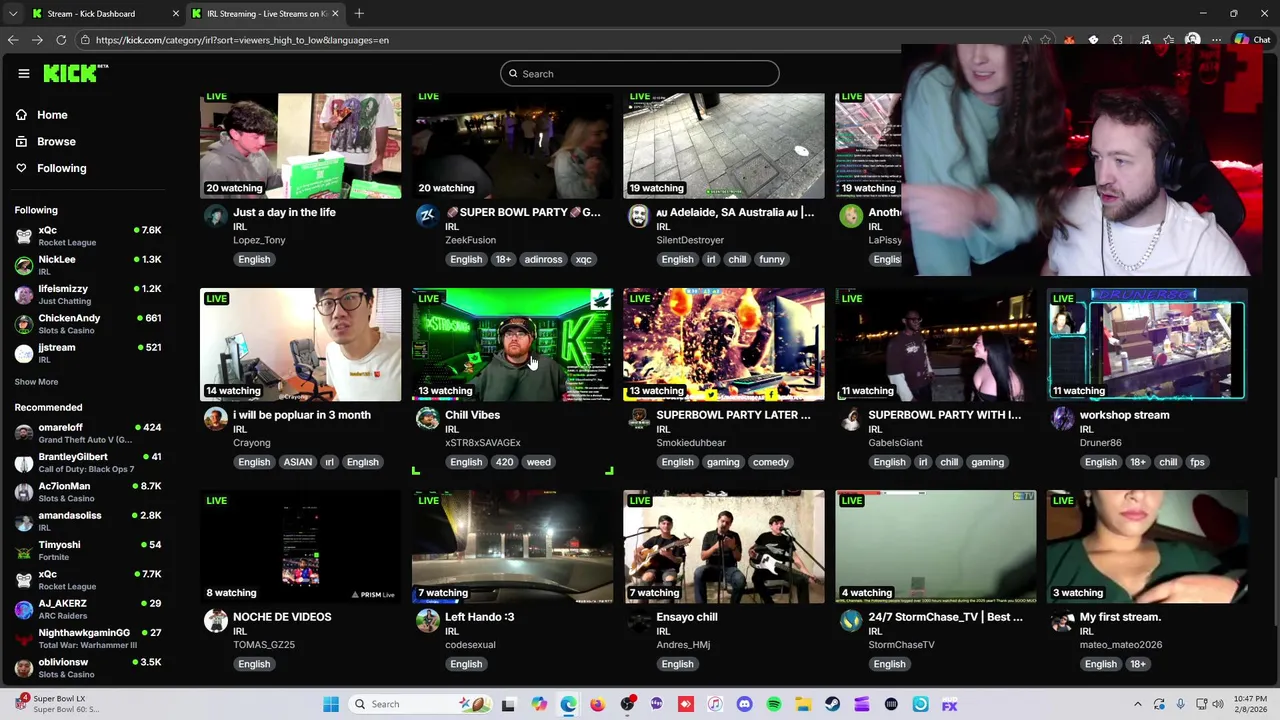Click SilentDestroyer channel avatar

tap(638, 216)
